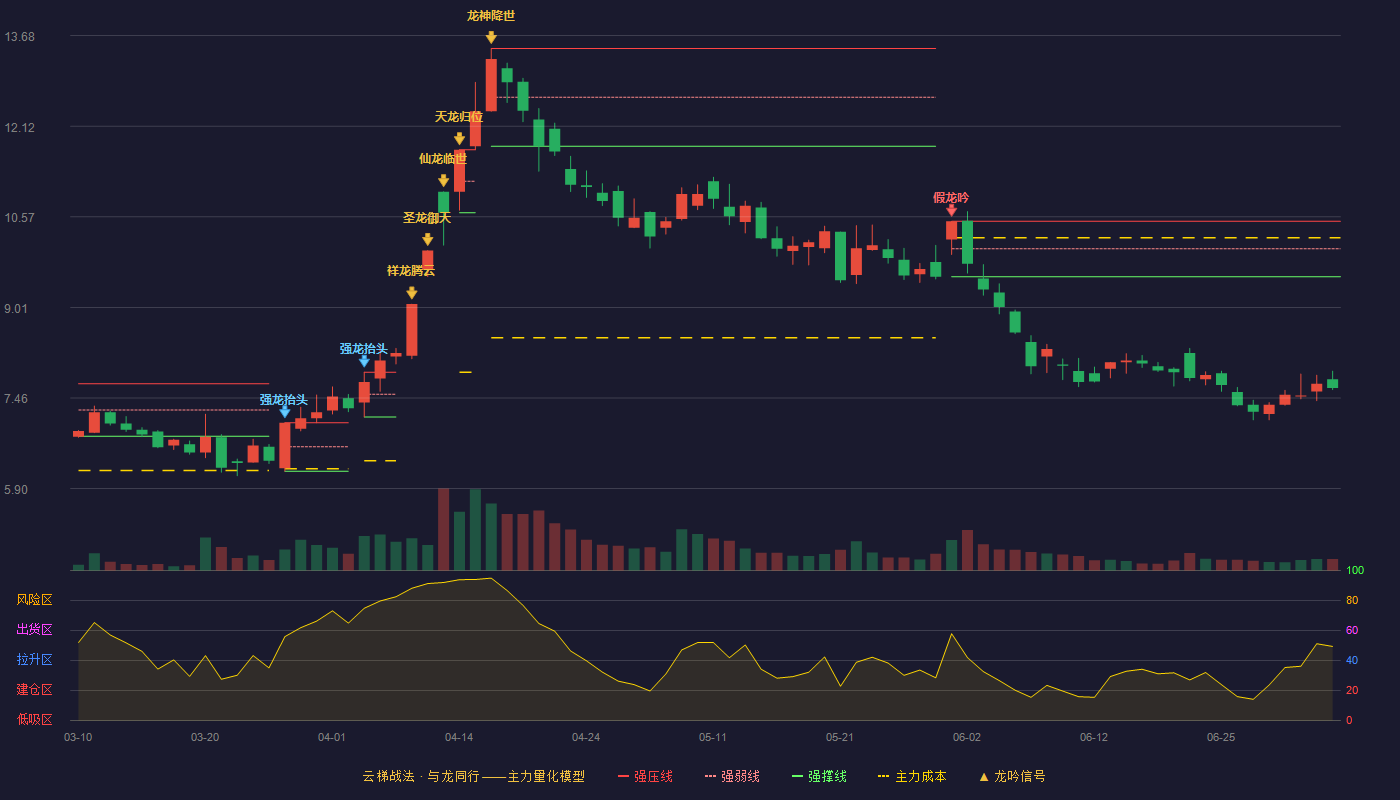This screenshot has width=1400, height=800.
Task: Click the 05-11 date label
Action: coord(713,737)
